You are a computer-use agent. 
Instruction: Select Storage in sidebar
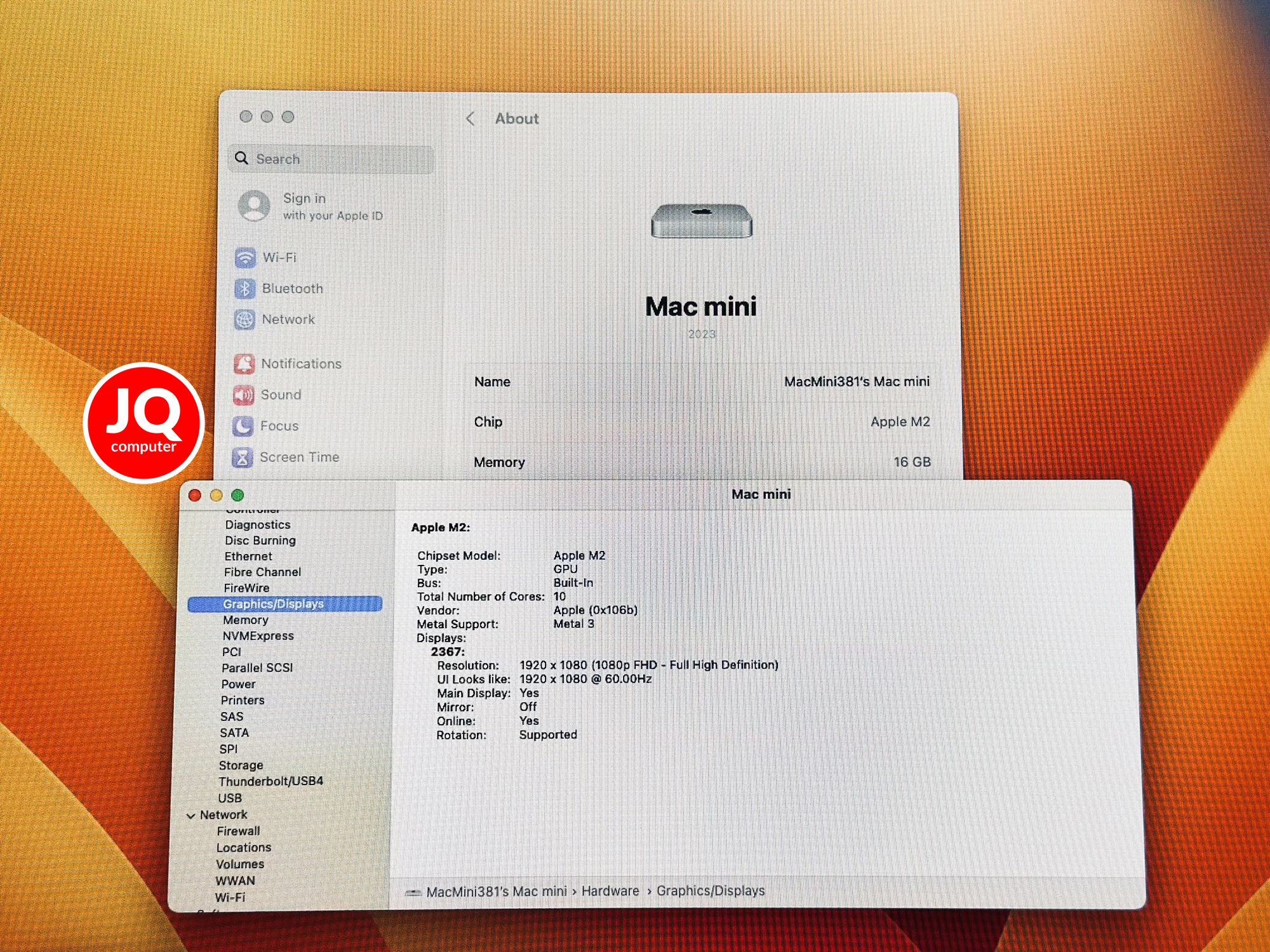(241, 766)
